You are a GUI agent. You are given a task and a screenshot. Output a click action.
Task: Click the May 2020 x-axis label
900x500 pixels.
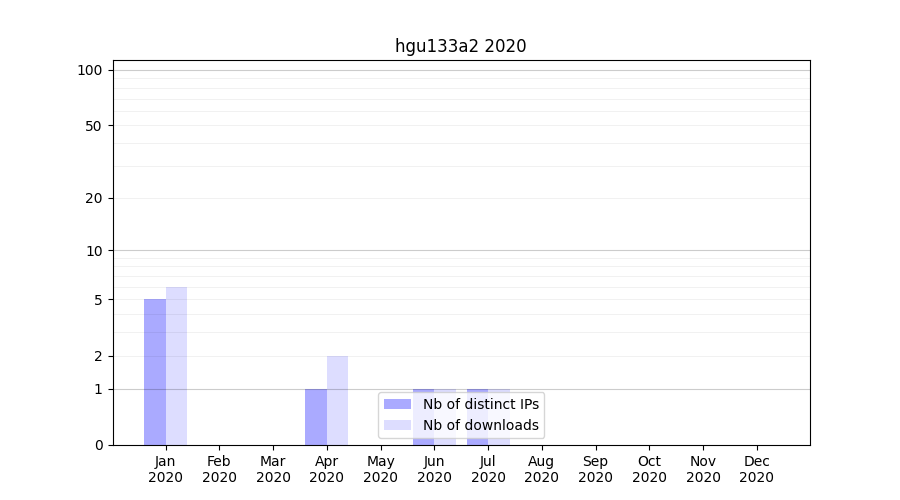pyautogui.click(x=380, y=469)
